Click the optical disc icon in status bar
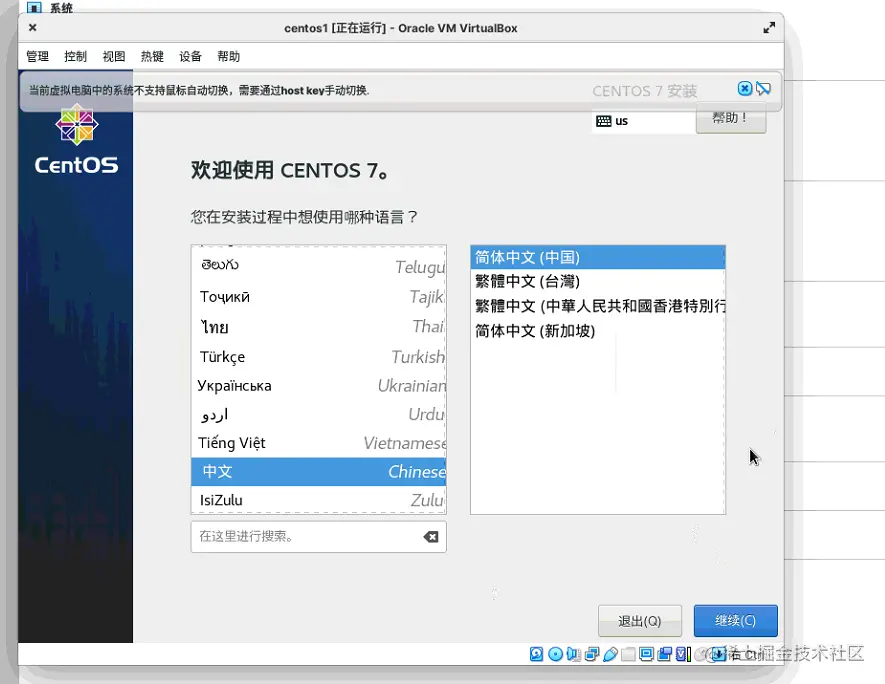This screenshot has height=684, width=885. click(555, 654)
